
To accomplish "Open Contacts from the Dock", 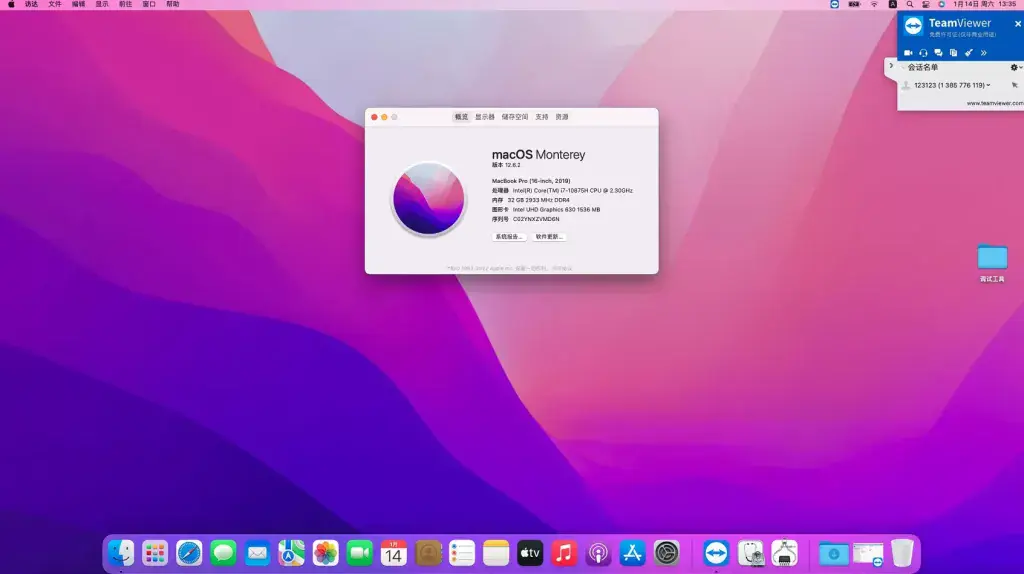I will click(x=428, y=553).
